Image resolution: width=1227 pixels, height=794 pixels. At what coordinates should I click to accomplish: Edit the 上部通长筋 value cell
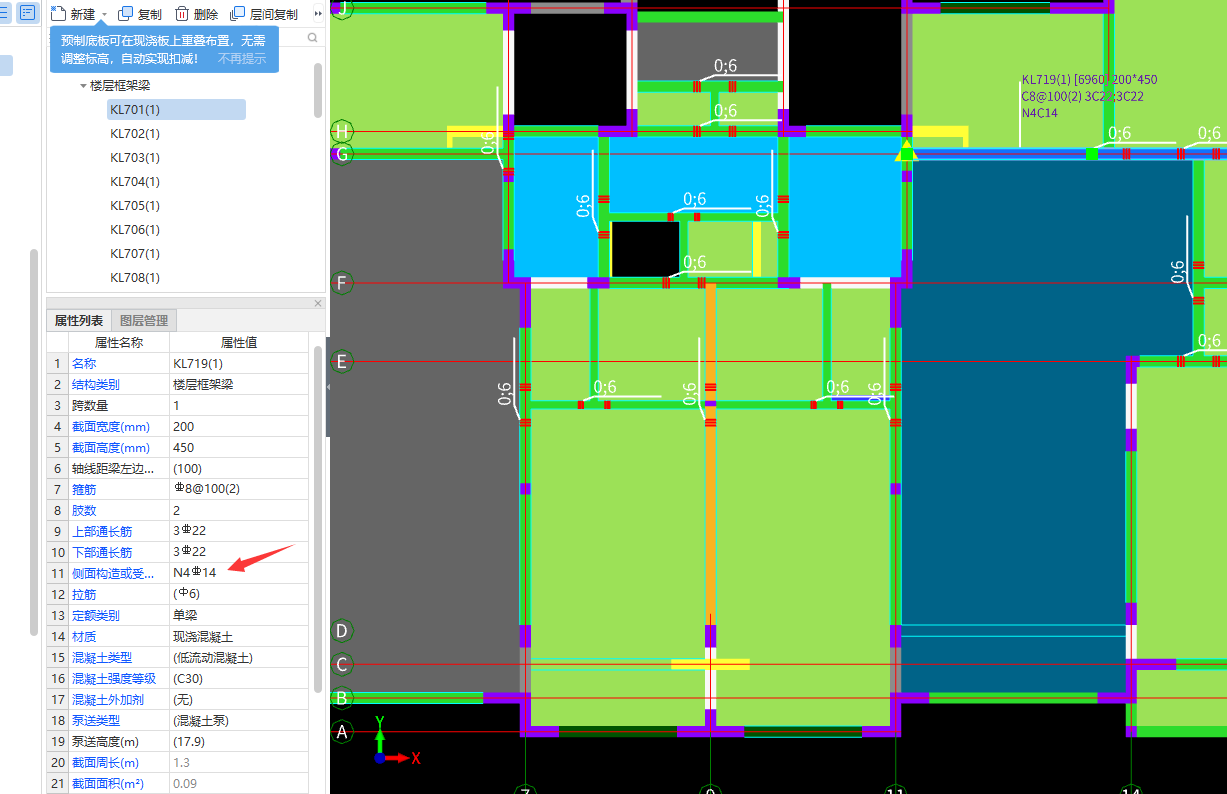pyautogui.click(x=239, y=531)
